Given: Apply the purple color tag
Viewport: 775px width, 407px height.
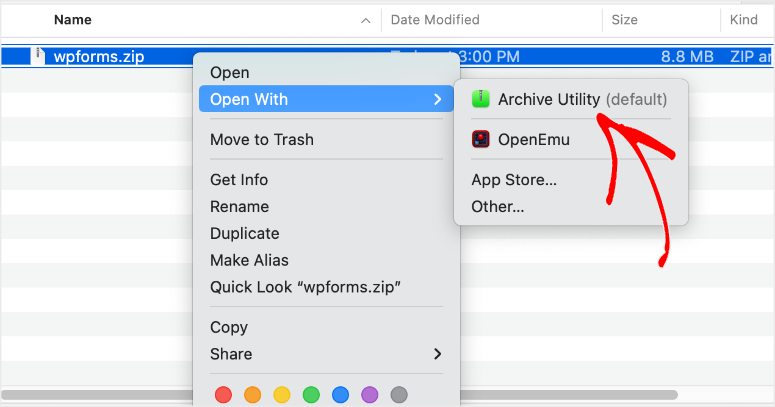Looking at the screenshot, I should pyautogui.click(x=370, y=395).
